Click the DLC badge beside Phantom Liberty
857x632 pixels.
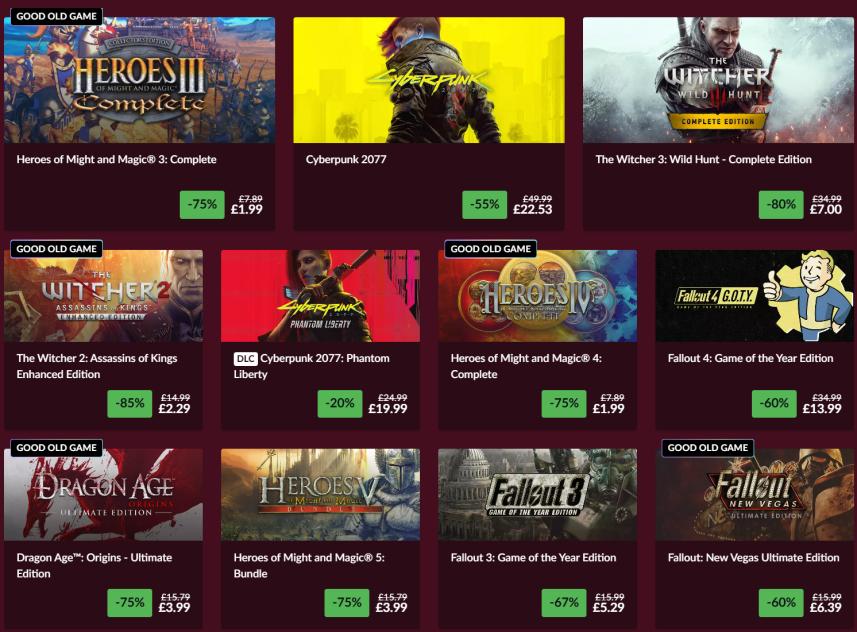(245, 358)
